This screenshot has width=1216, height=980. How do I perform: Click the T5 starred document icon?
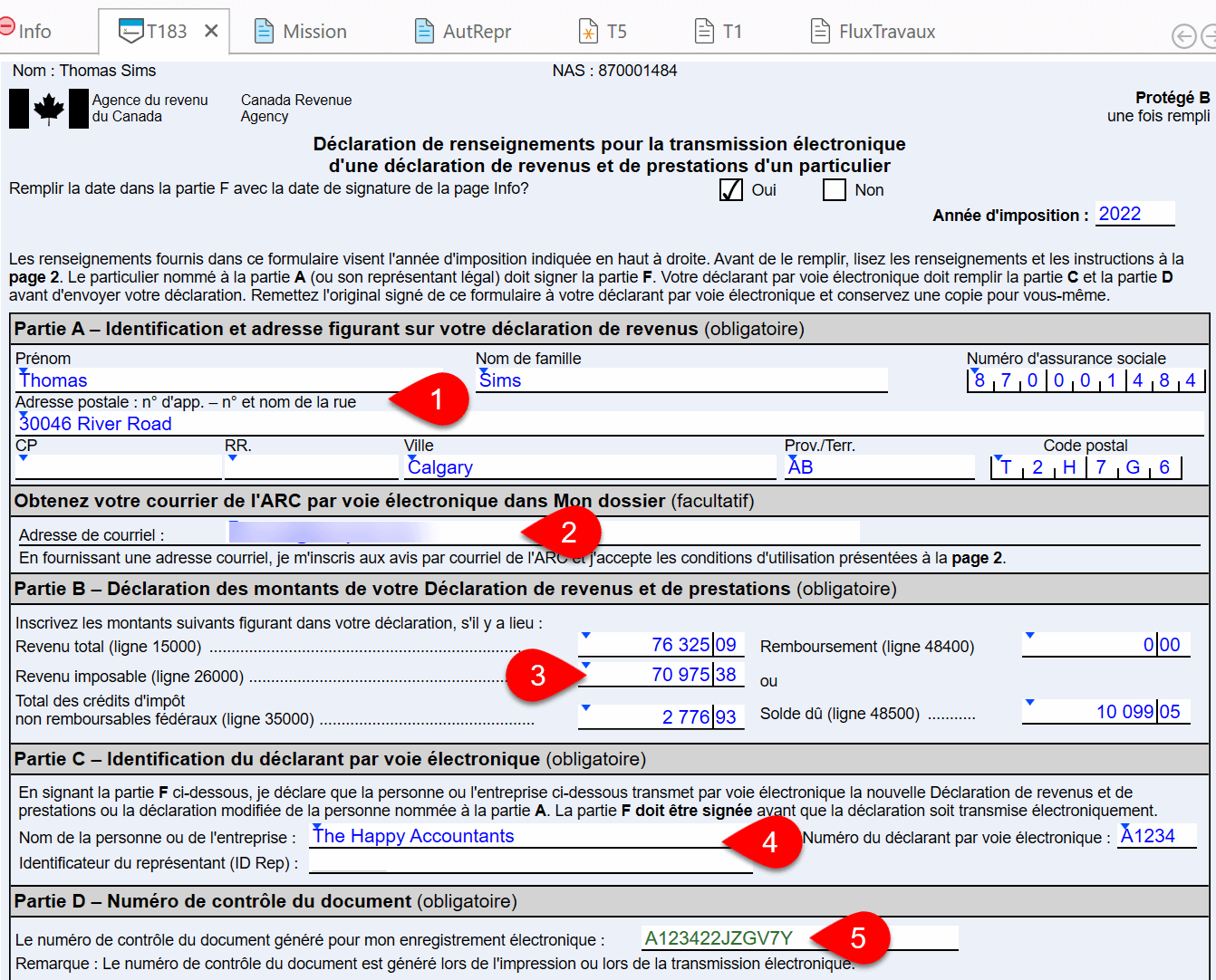588,31
